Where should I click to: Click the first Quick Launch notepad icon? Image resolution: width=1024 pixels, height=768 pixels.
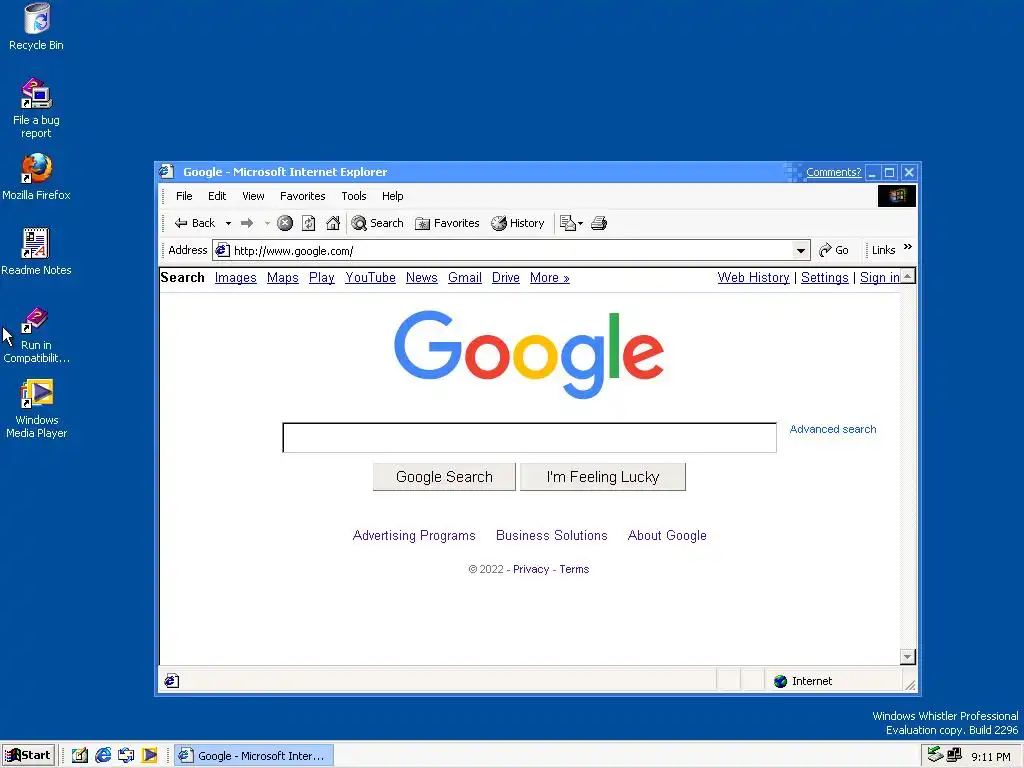(80, 756)
